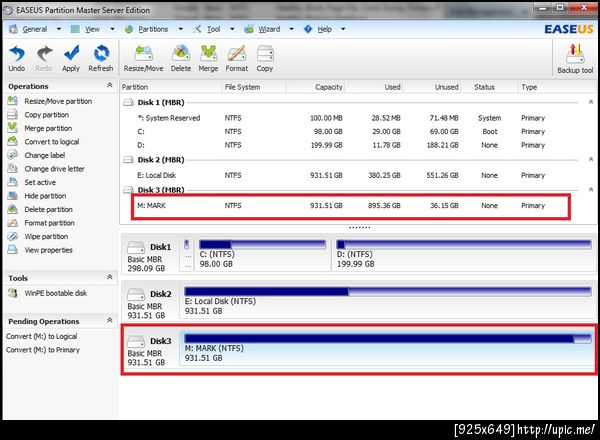Click Resize/Move partition in Operations
Screen dimensions: 600x440
(x=58, y=101)
